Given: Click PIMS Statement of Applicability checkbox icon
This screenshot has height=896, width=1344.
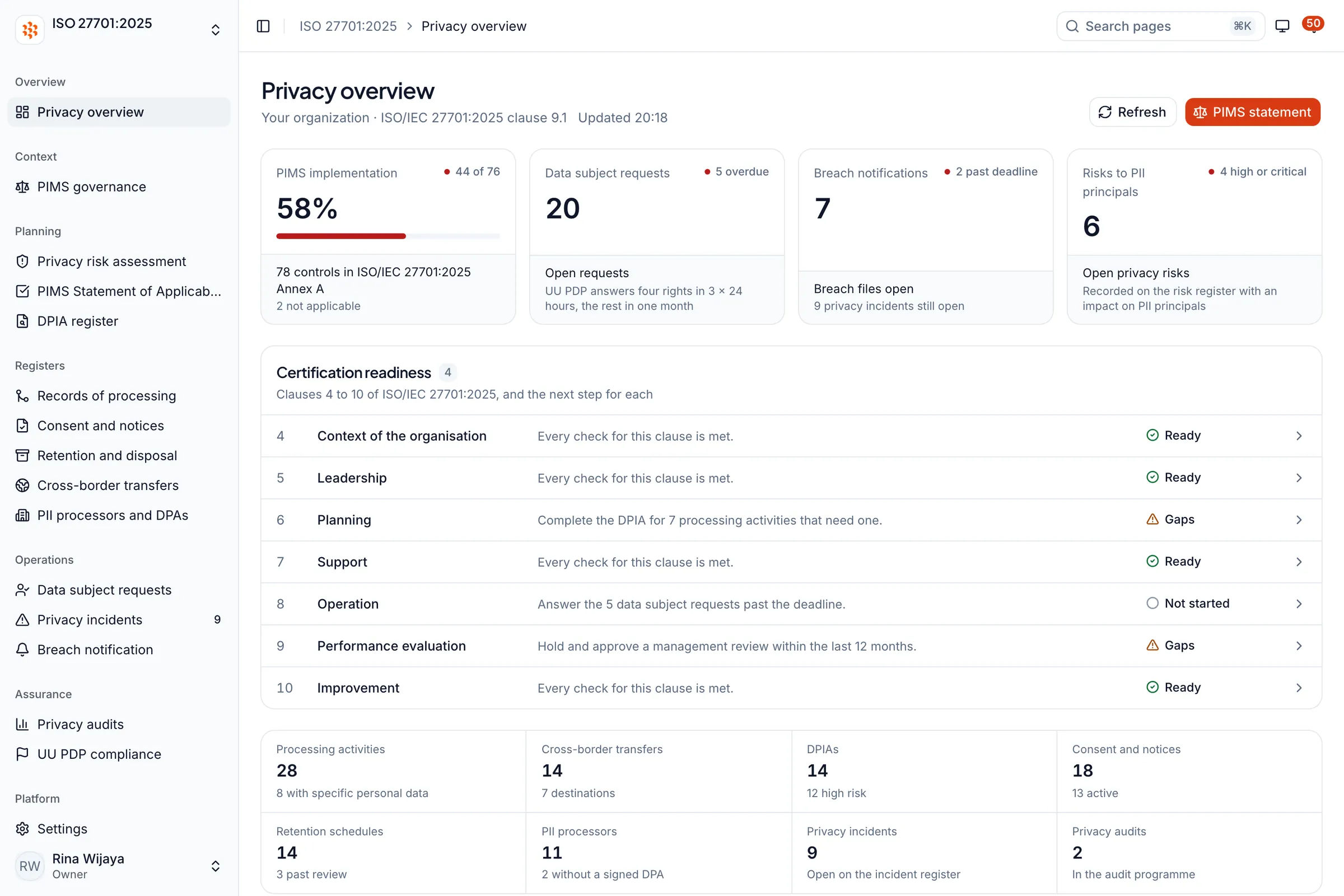Looking at the screenshot, I should point(22,291).
